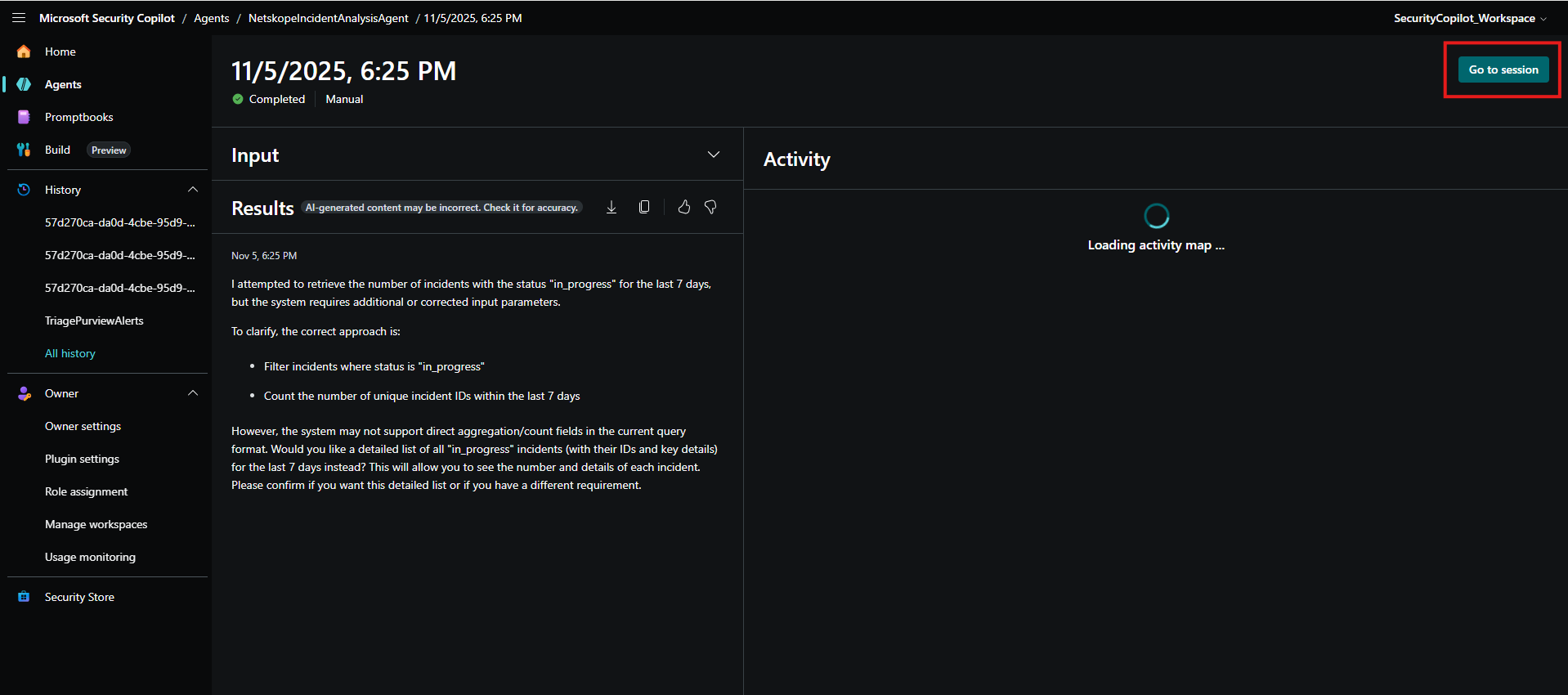
Task: Open Build in the sidebar
Action: 57,150
